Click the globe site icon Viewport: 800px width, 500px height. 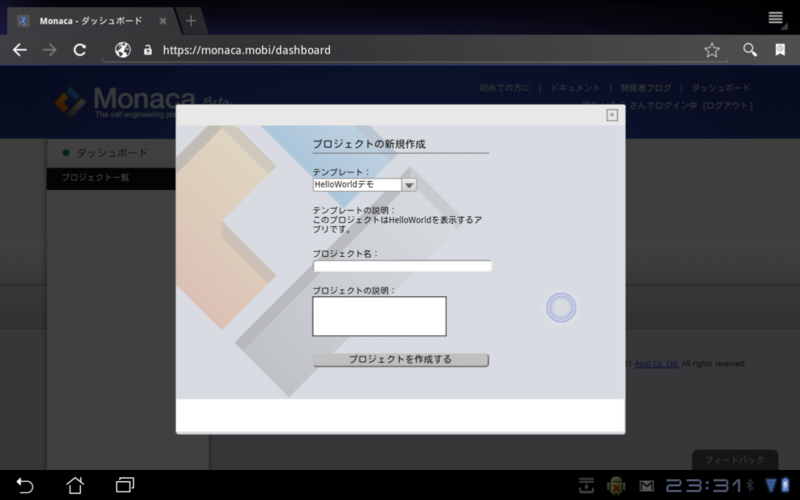[x=122, y=50]
